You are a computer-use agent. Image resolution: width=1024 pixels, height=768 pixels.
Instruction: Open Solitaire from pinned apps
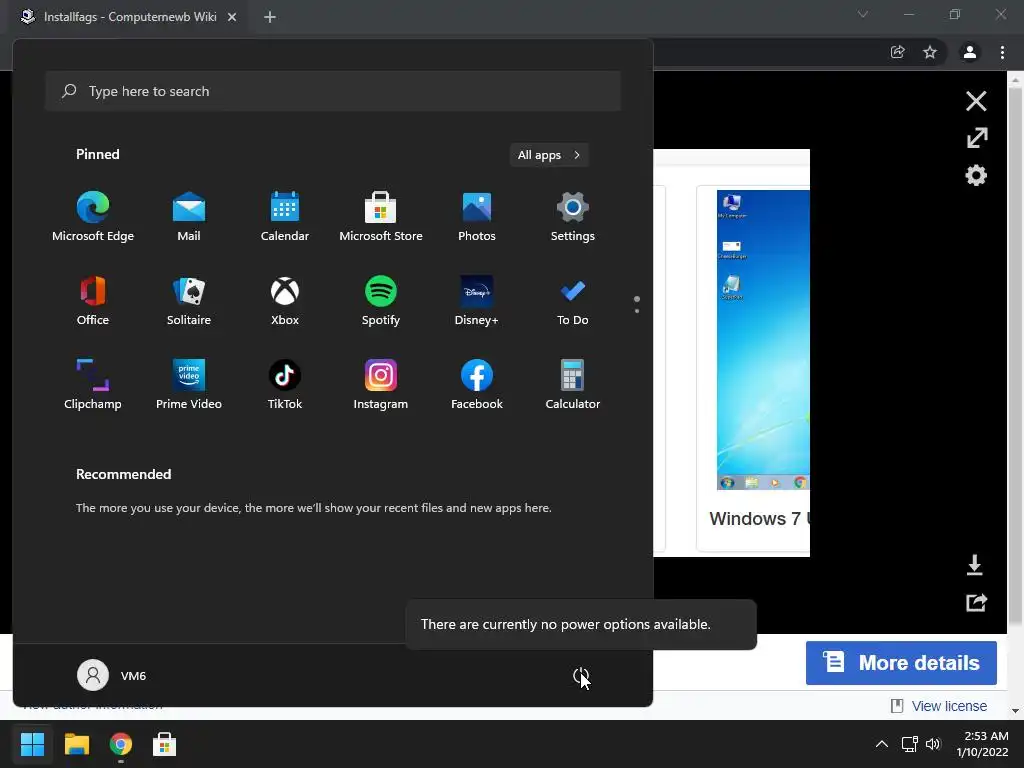[189, 301]
